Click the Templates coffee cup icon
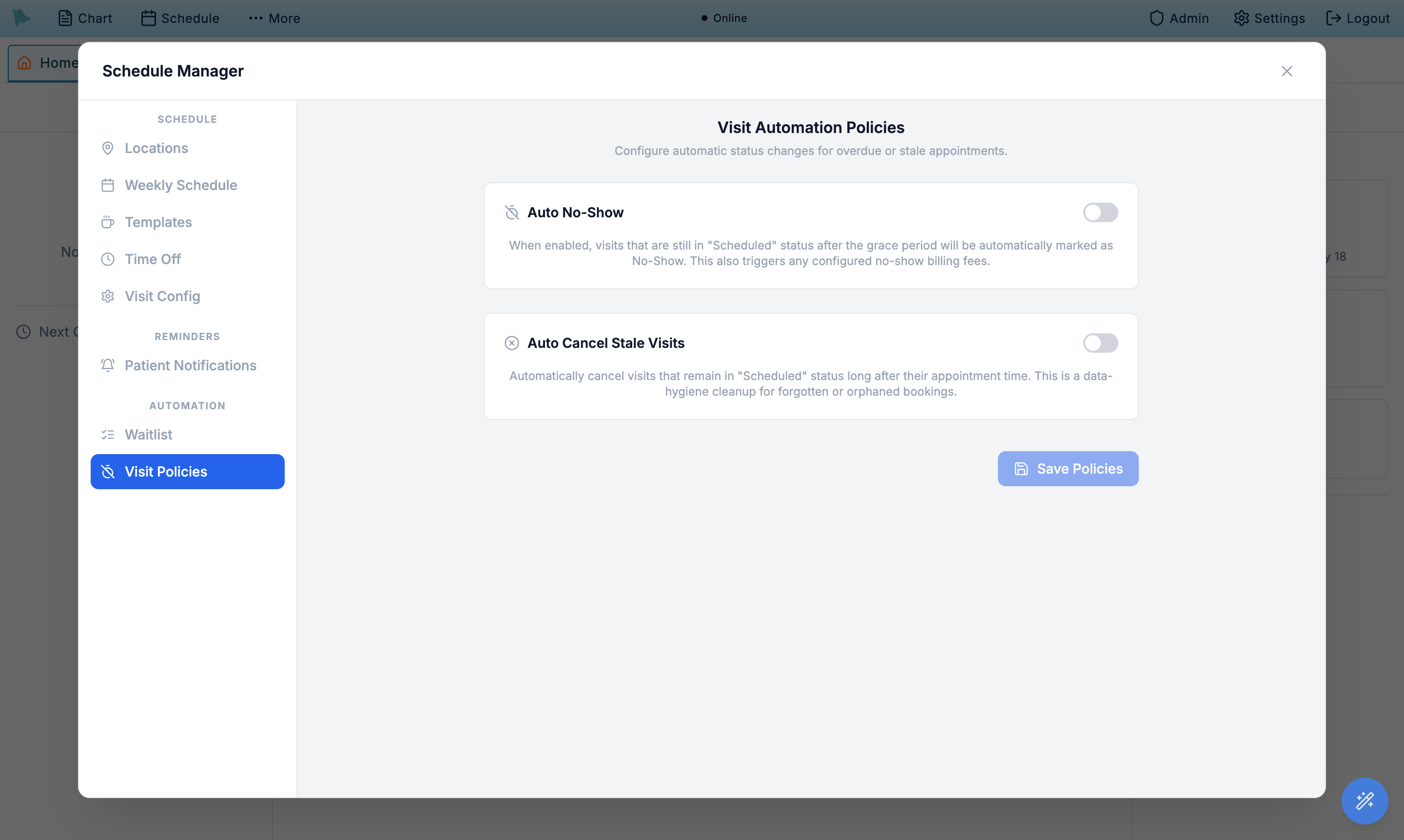Viewport: 1404px width, 840px height. point(108,223)
